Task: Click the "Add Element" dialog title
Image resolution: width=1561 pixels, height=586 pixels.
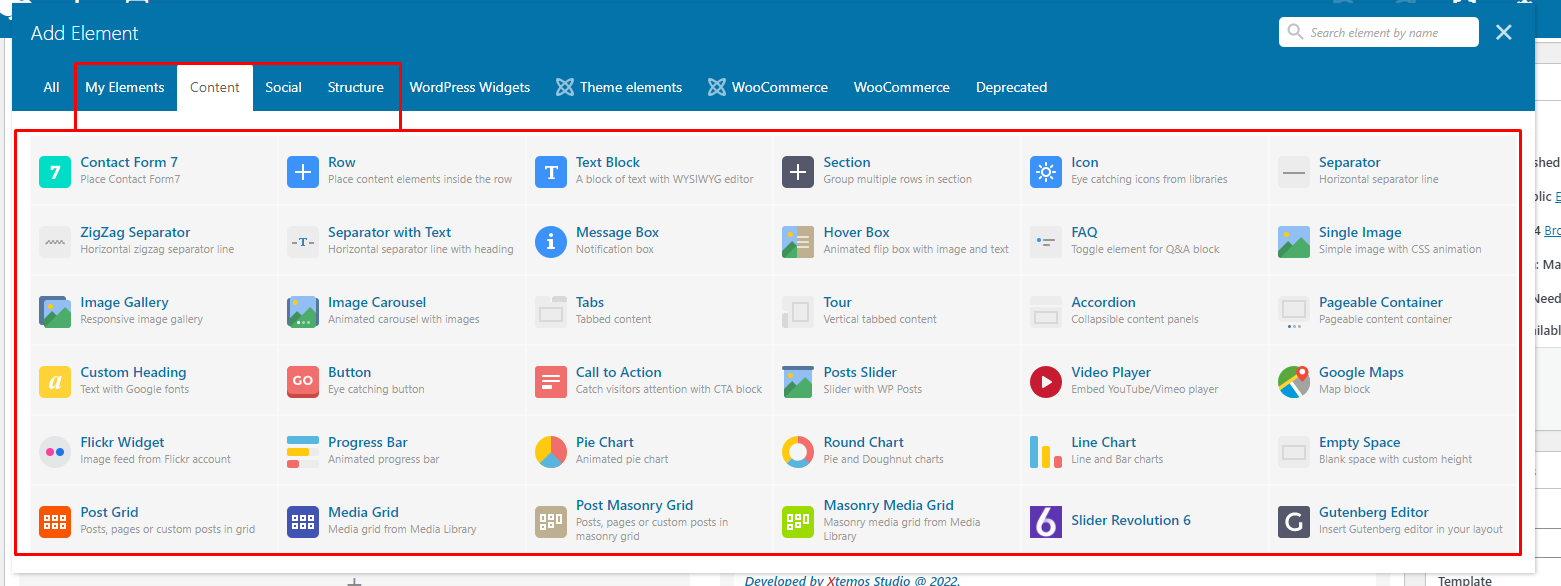Action: point(85,33)
